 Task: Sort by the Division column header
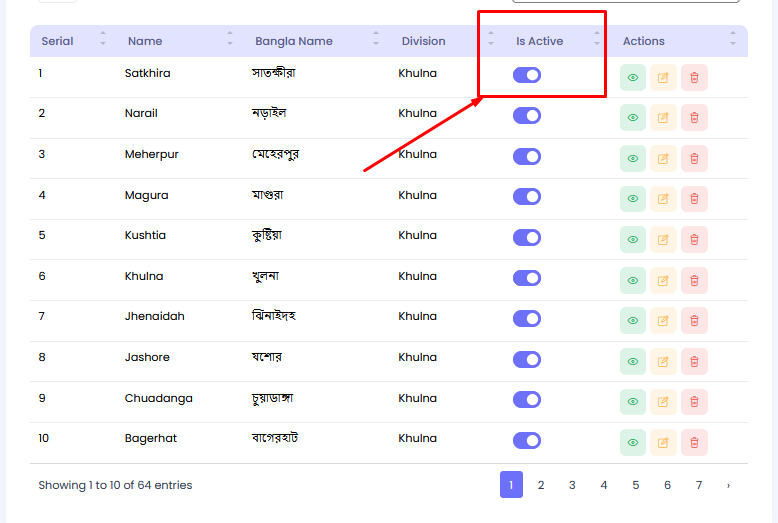click(x=424, y=41)
